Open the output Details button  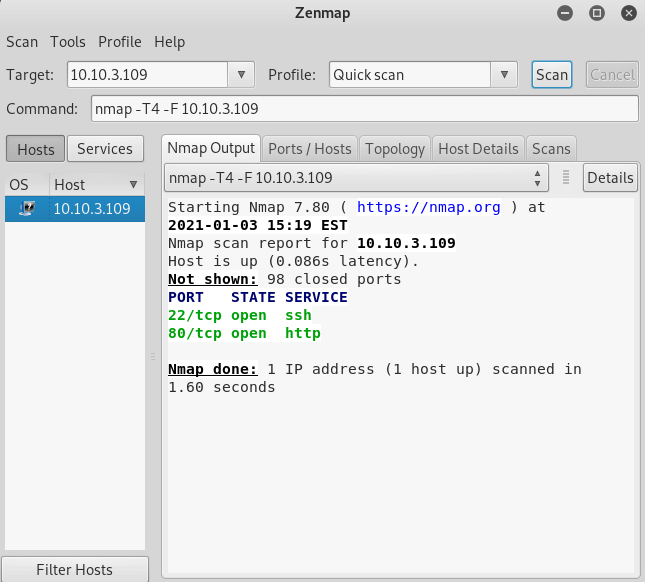[610, 178]
